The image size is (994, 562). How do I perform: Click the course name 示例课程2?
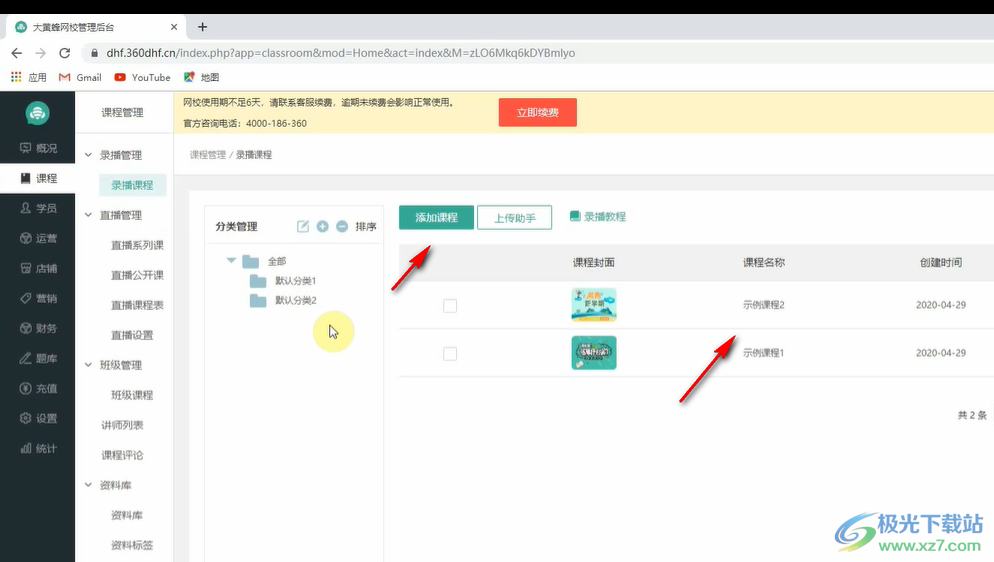[764, 305]
